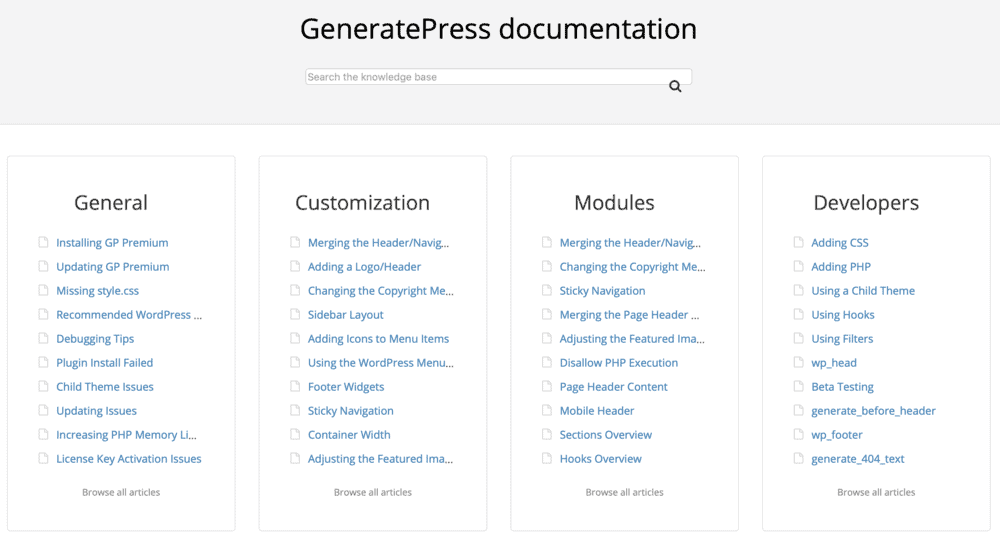The width and height of the screenshot is (1000, 539).
Task: Open the Using a Child Theme article
Action: click(863, 291)
